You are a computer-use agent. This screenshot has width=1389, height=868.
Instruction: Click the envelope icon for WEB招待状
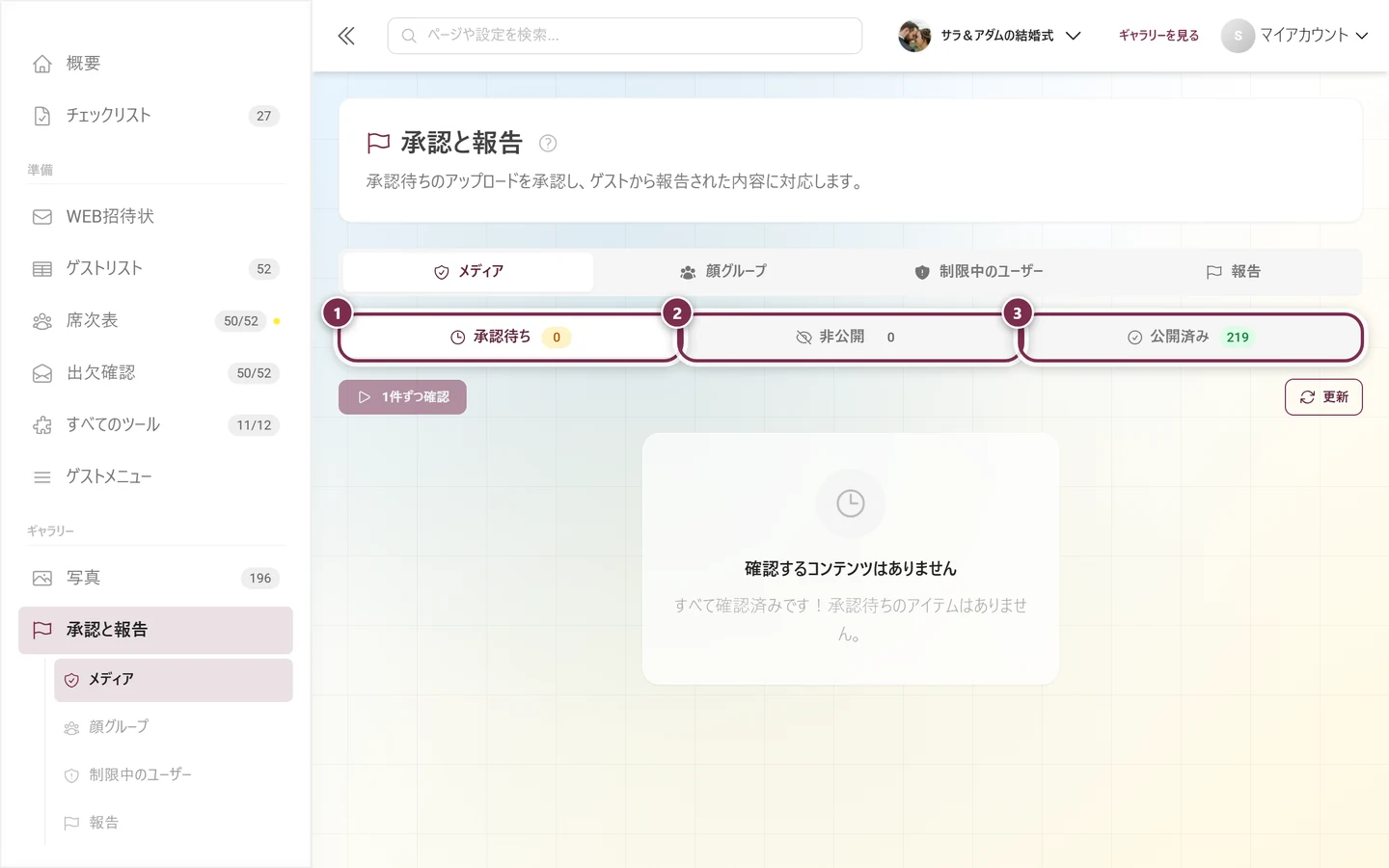click(42, 217)
